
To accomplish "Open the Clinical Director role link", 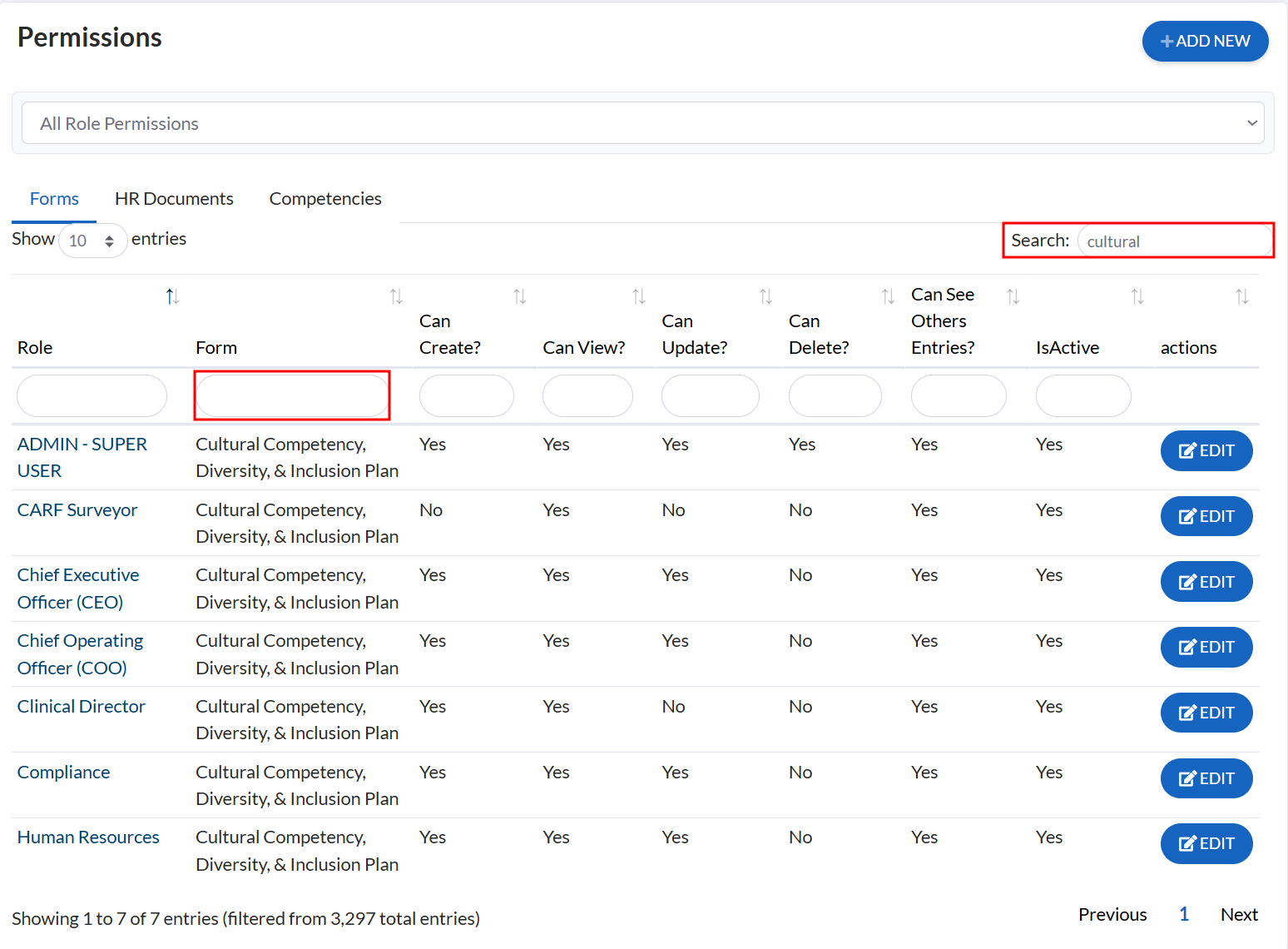I will [x=82, y=707].
